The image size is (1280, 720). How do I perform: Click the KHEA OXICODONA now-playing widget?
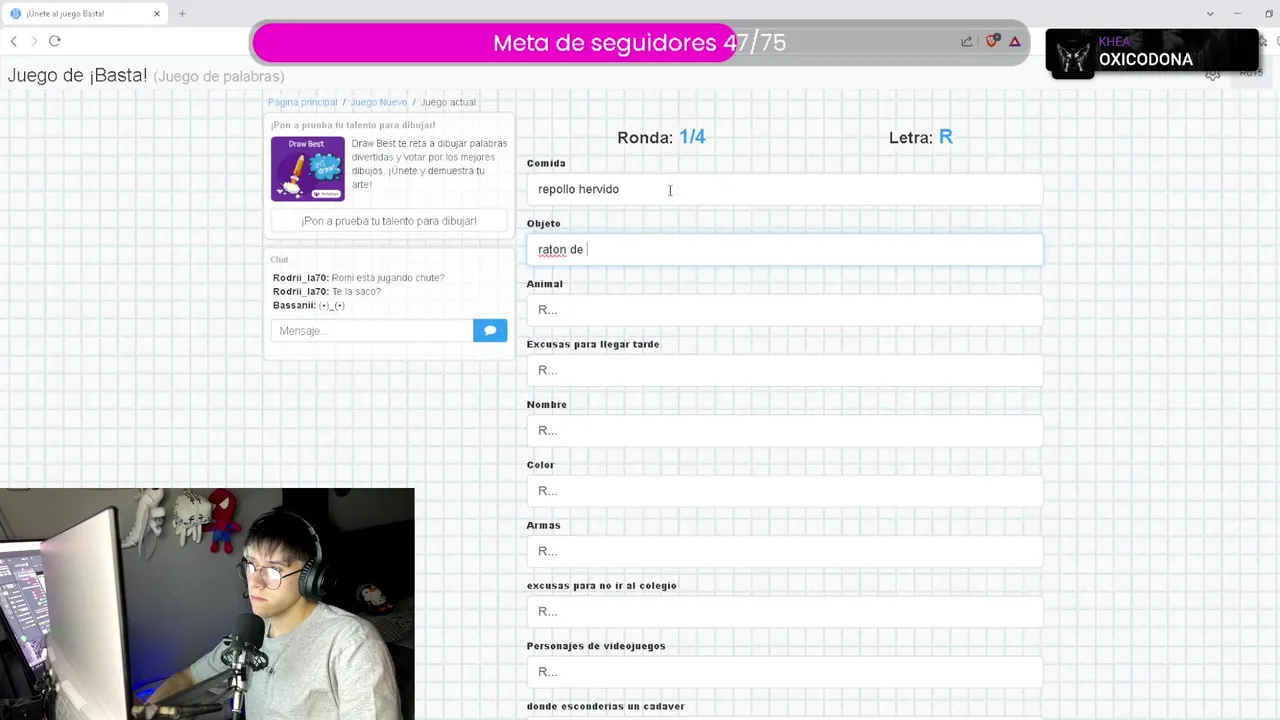pyautogui.click(x=1151, y=53)
